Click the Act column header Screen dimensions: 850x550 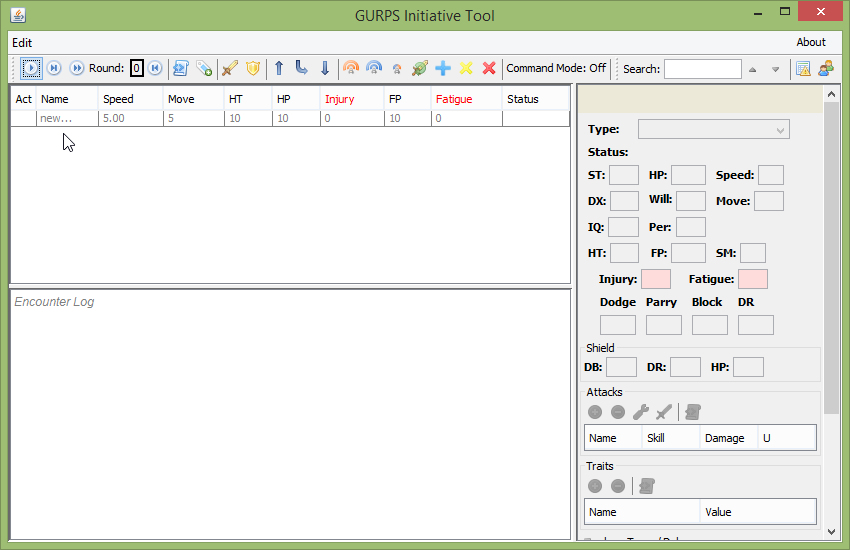click(24, 99)
